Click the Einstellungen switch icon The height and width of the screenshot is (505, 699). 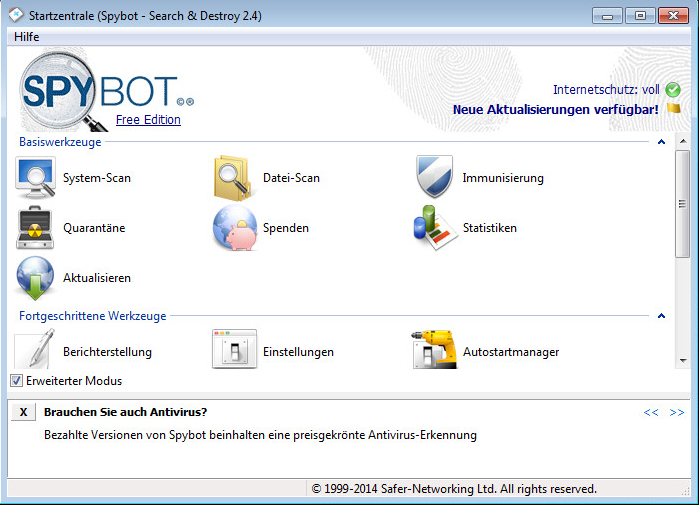(234, 349)
